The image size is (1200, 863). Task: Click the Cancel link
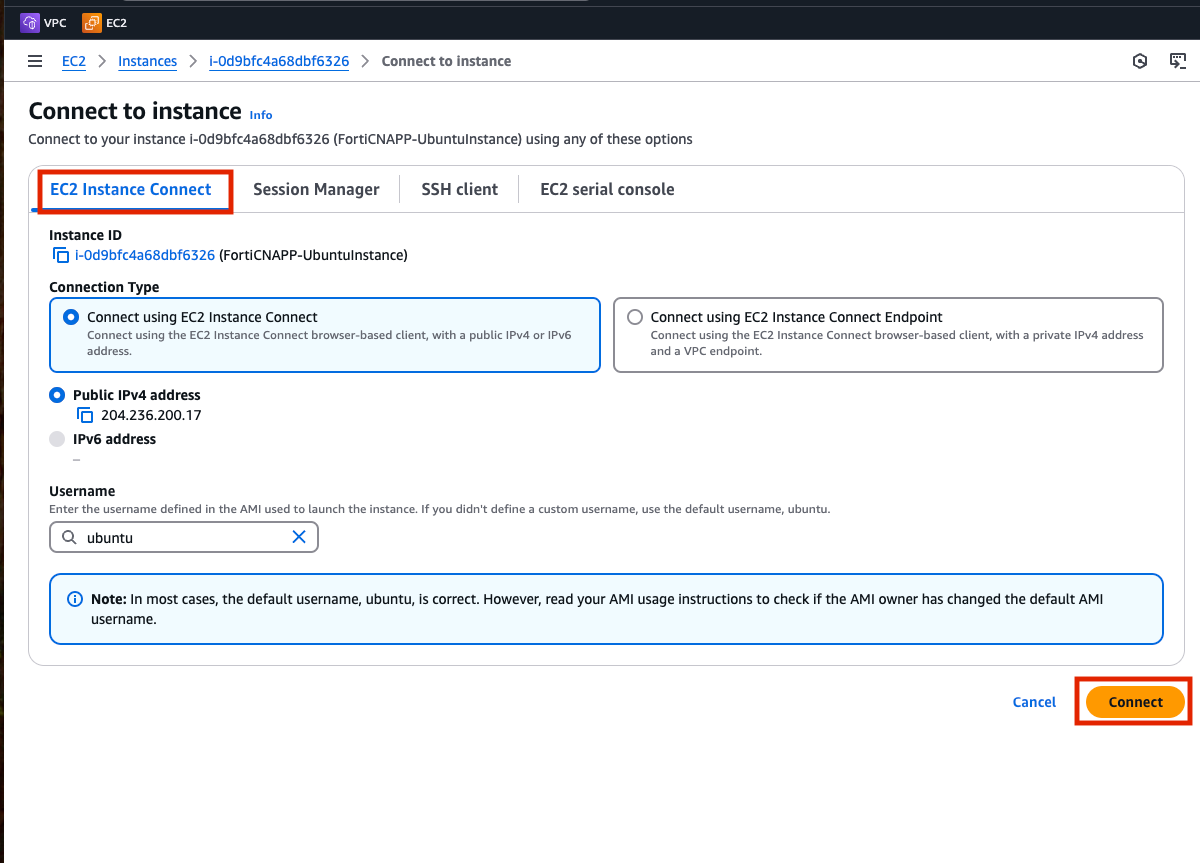tap(1034, 702)
